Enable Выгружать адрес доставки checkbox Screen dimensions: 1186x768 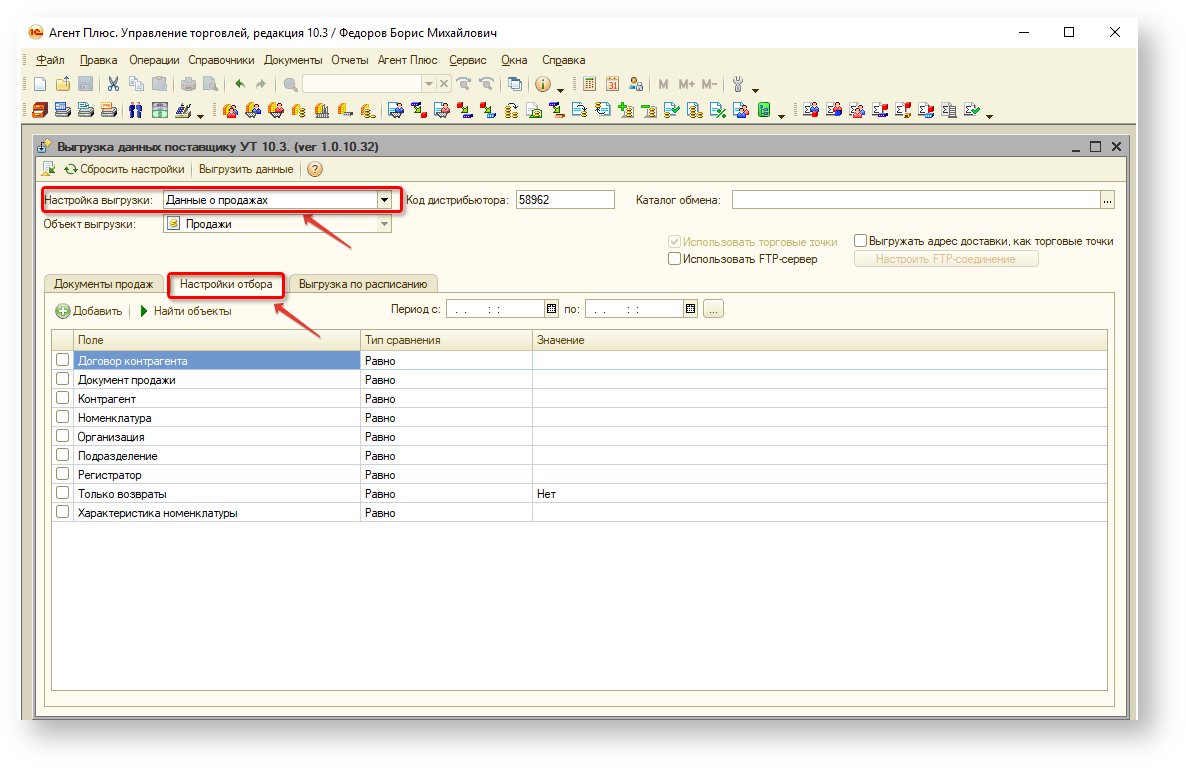click(860, 241)
